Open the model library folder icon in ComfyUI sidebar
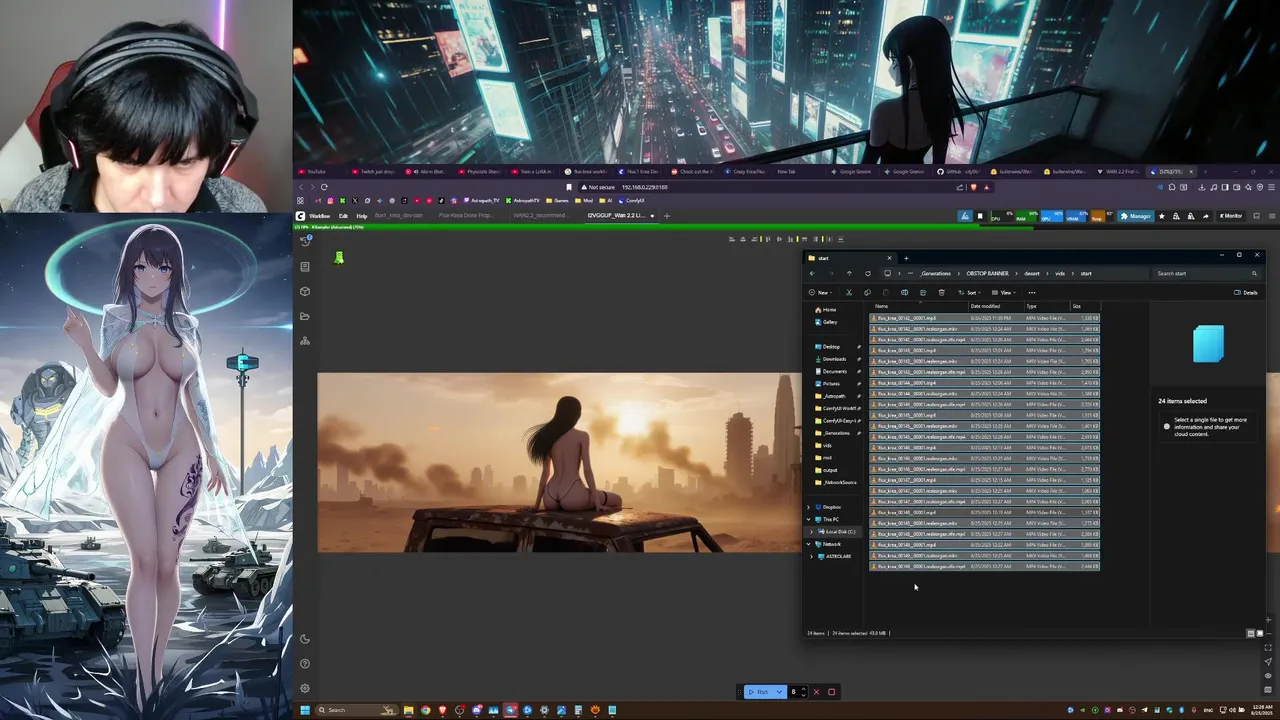The width and height of the screenshot is (1280, 720). pyautogui.click(x=305, y=316)
